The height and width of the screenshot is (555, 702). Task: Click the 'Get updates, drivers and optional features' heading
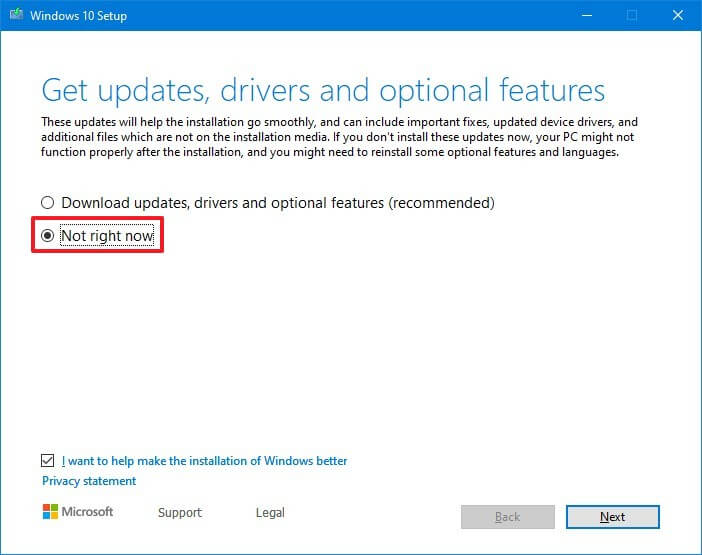[323, 90]
